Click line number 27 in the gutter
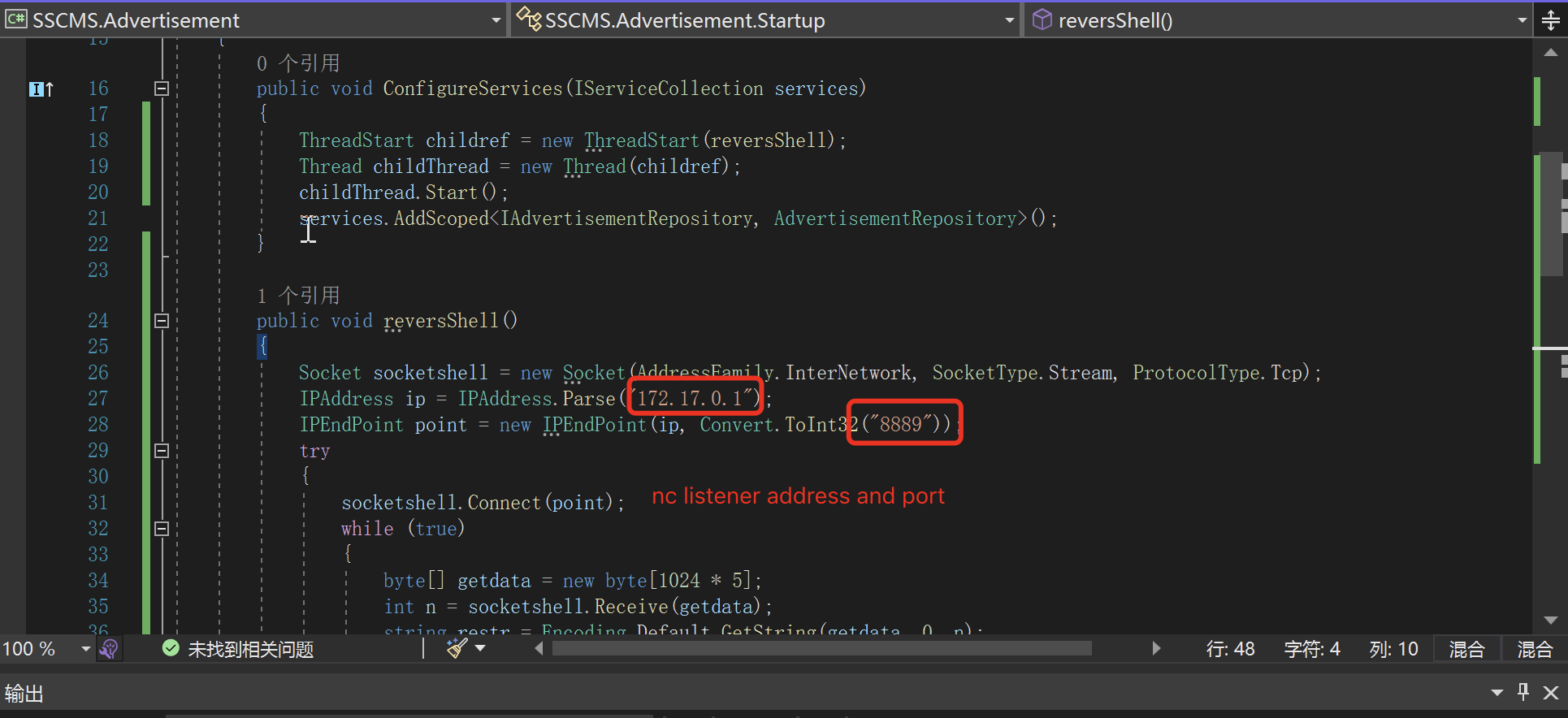The image size is (1568, 718). (98, 398)
